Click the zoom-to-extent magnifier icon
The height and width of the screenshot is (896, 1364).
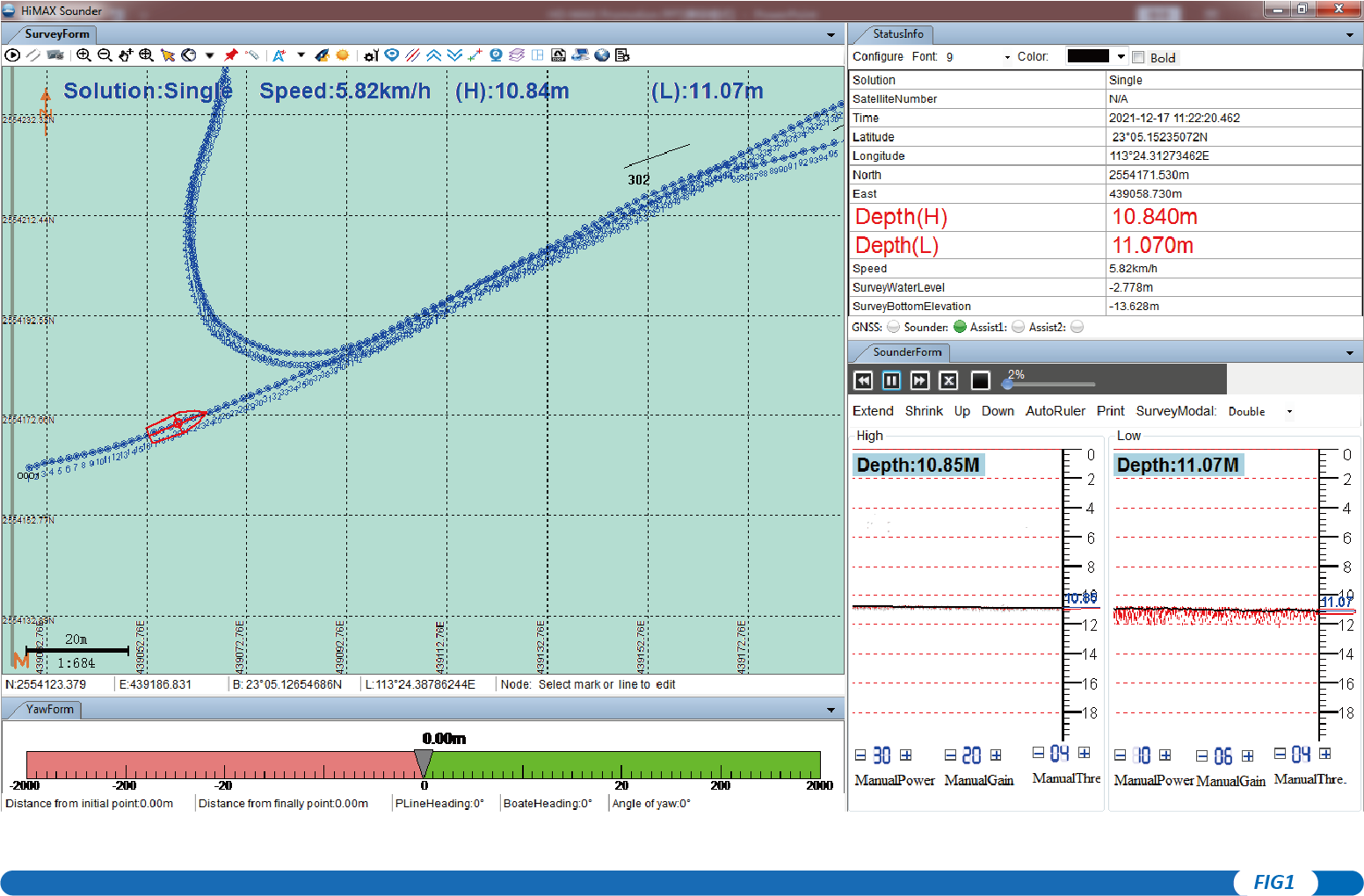(x=146, y=54)
